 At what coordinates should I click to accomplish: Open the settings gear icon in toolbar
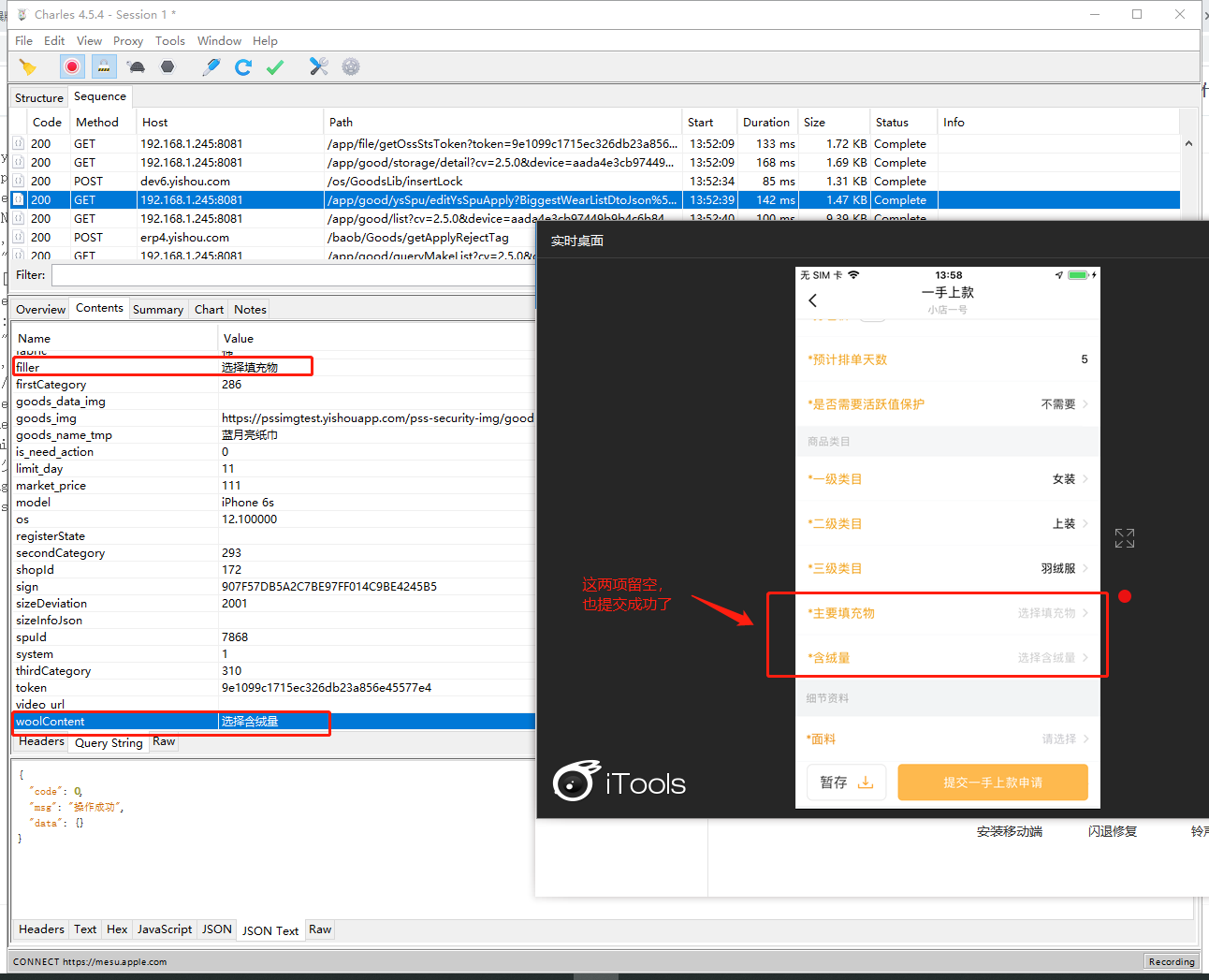click(351, 66)
